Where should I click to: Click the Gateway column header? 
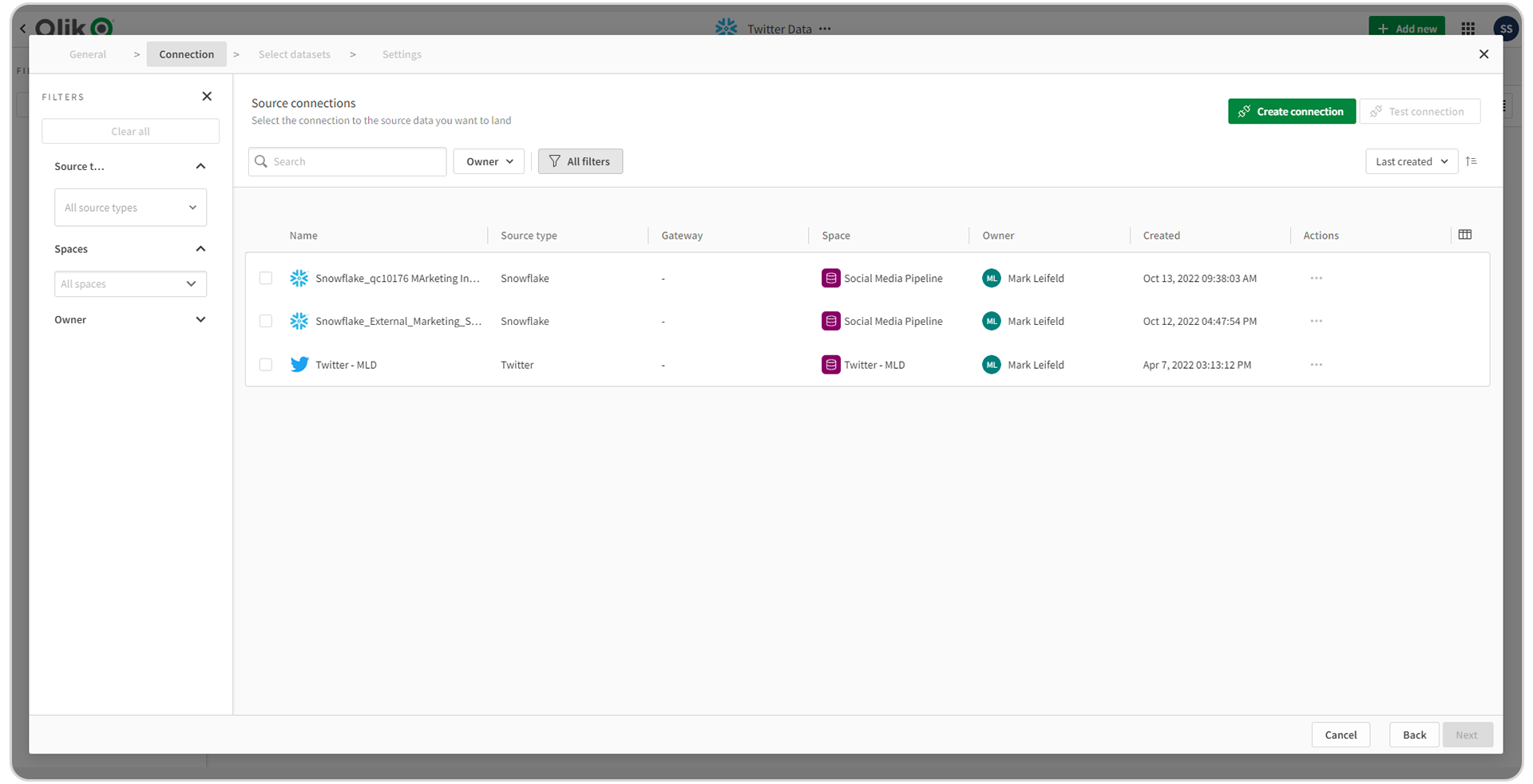(x=682, y=236)
